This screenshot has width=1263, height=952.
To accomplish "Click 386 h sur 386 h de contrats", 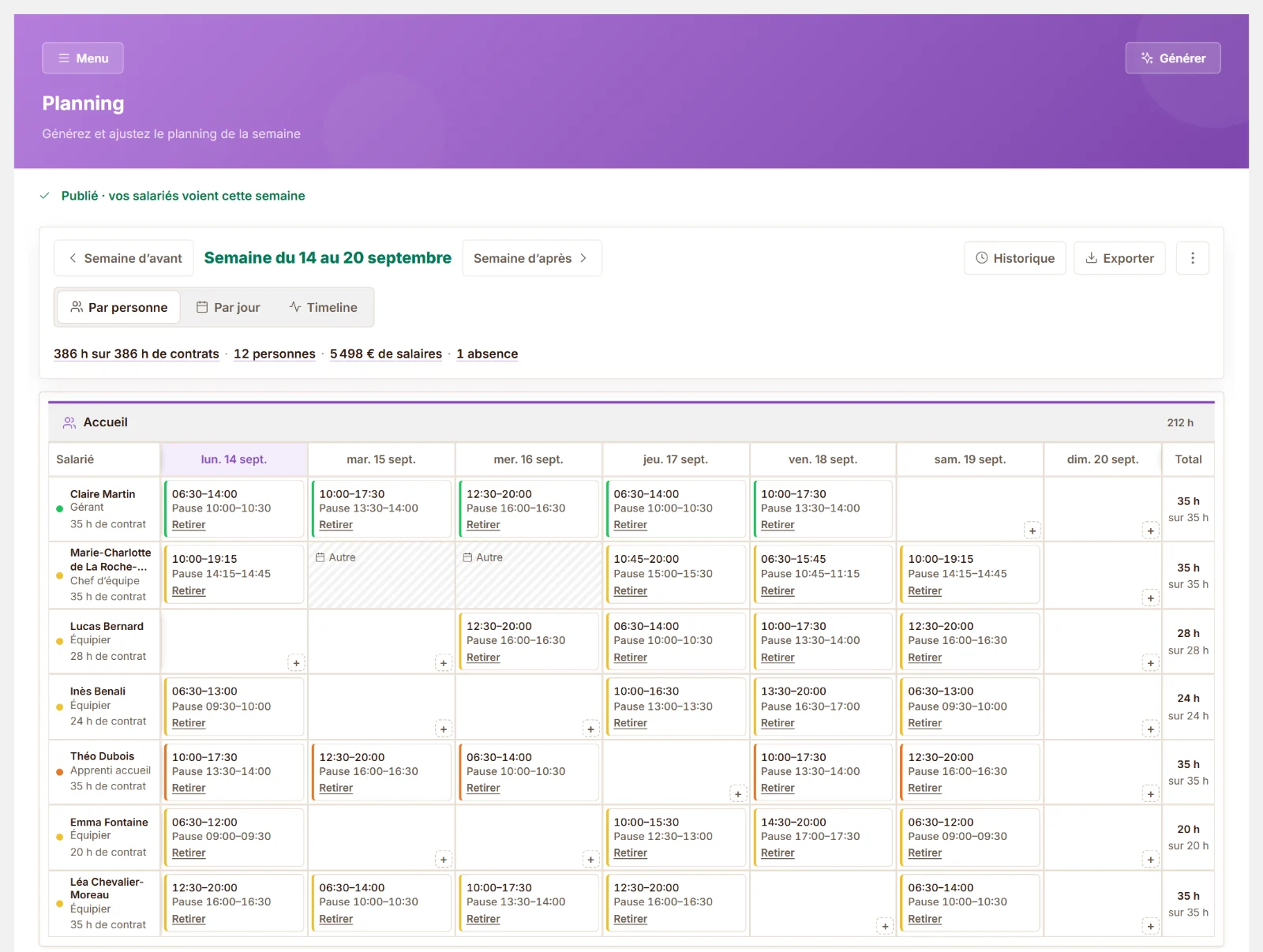I will point(137,354).
